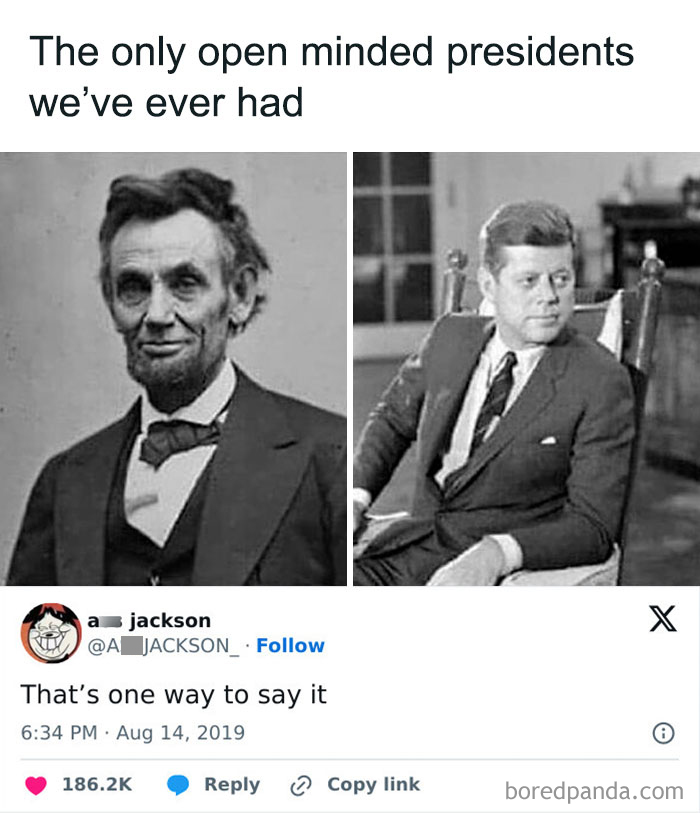700x813 pixels.
Task: Click the cartoon profile avatar
Action: coord(51,633)
